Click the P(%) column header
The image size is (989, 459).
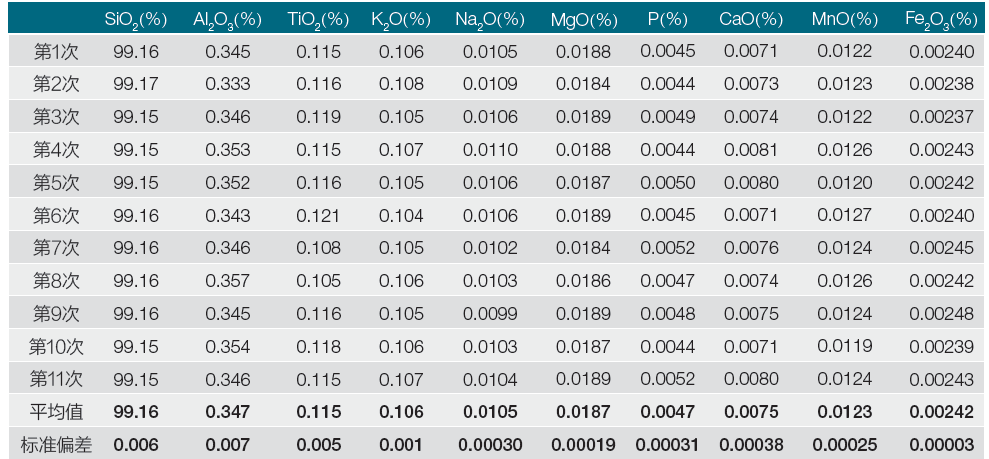[x=667, y=20]
